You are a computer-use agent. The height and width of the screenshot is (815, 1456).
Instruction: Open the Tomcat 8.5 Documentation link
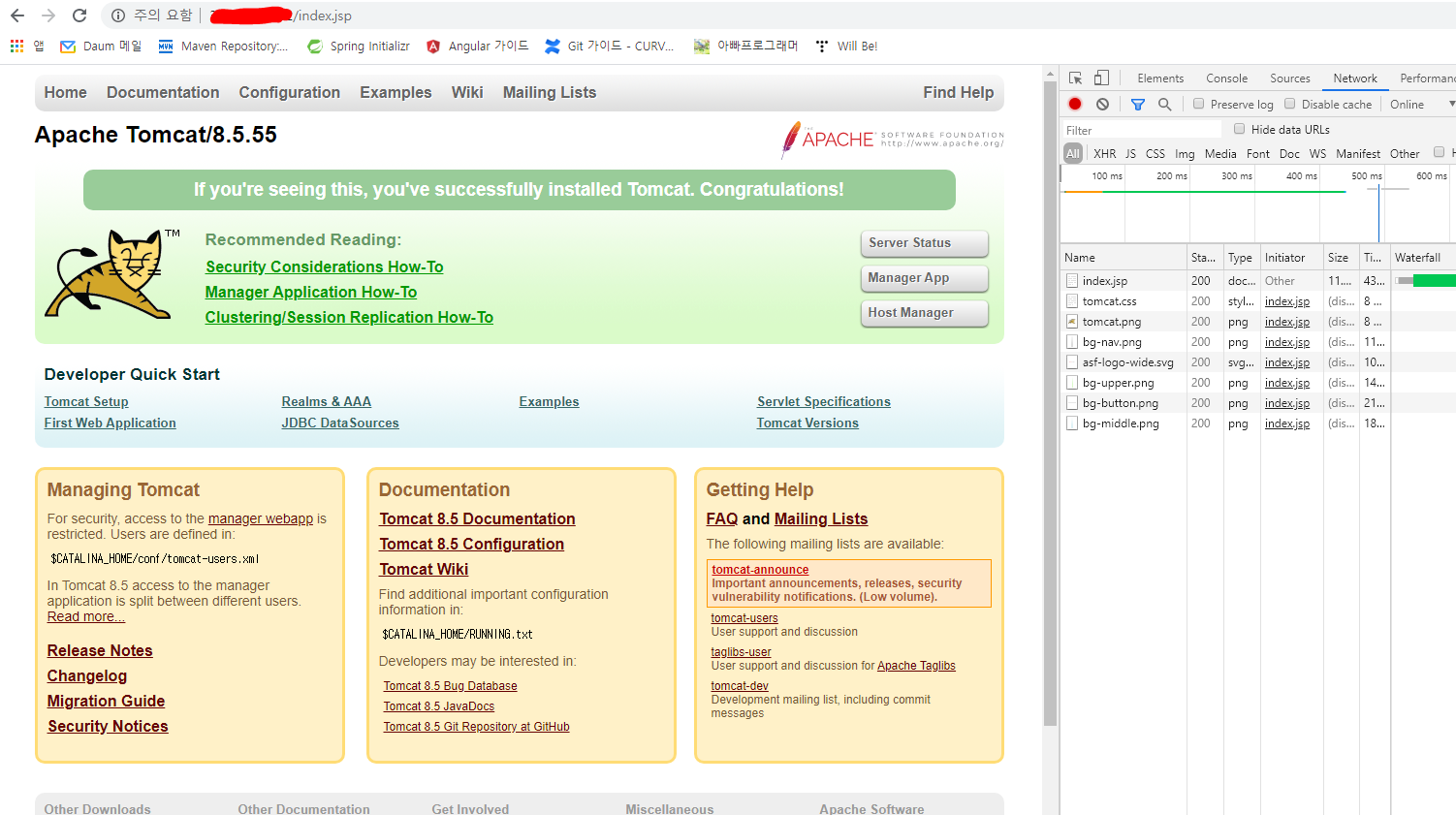pos(477,518)
